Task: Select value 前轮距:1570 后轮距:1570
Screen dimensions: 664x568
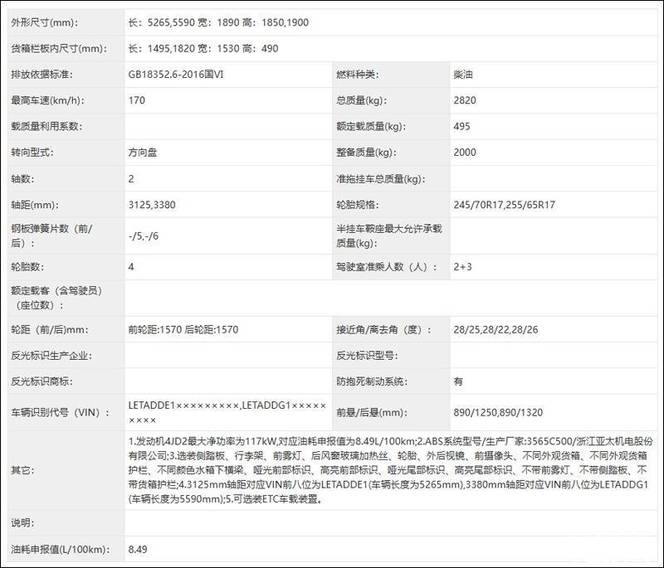Action: pyautogui.click(x=183, y=330)
